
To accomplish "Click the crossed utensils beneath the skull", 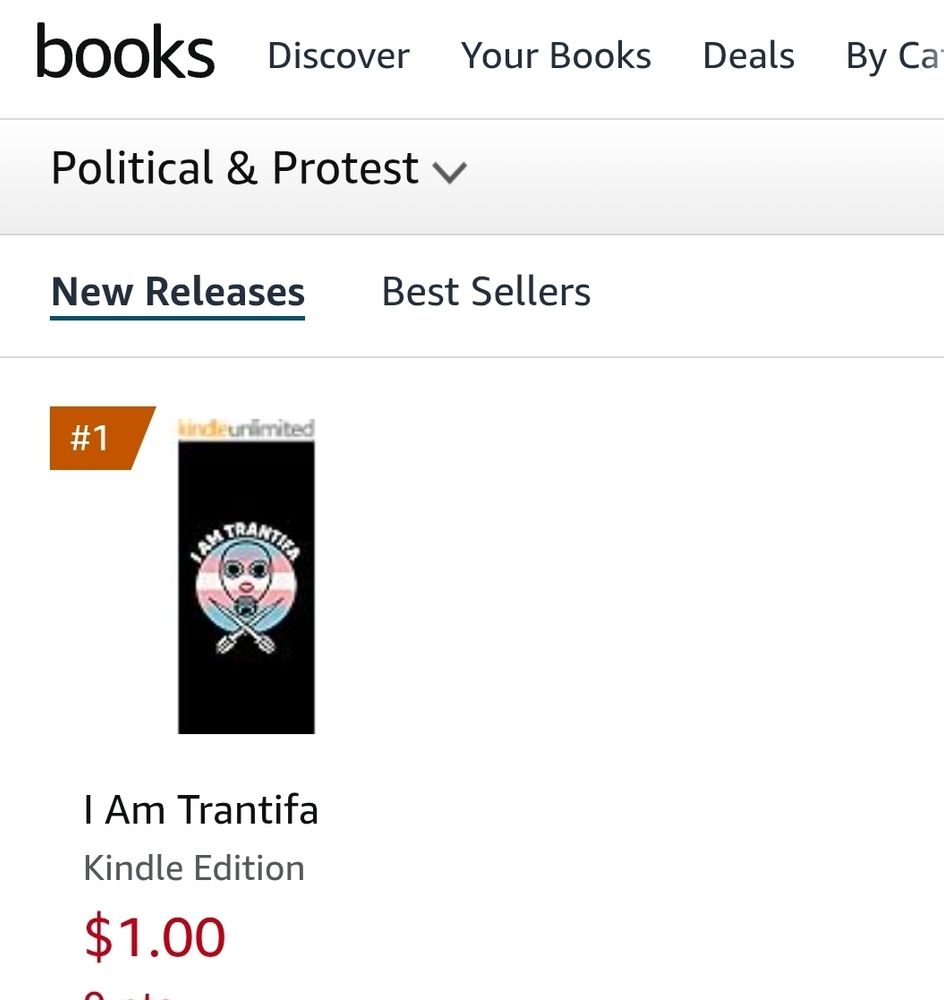I will coord(247,632).
